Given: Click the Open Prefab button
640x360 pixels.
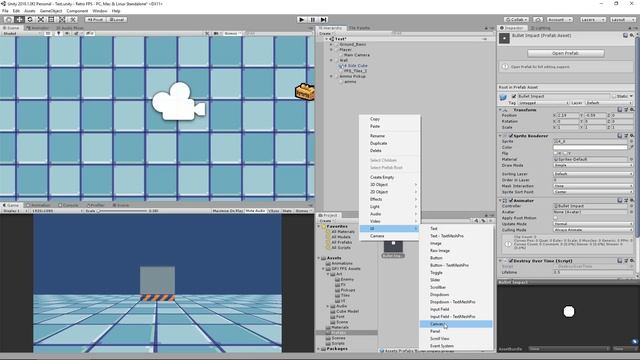Looking at the screenshot, I should (x=565, y=53).
